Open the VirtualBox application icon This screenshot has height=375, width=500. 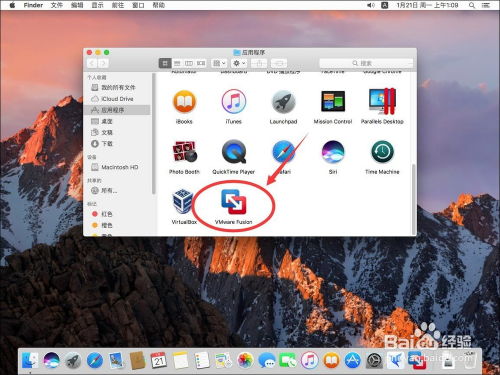pos(182,202)
